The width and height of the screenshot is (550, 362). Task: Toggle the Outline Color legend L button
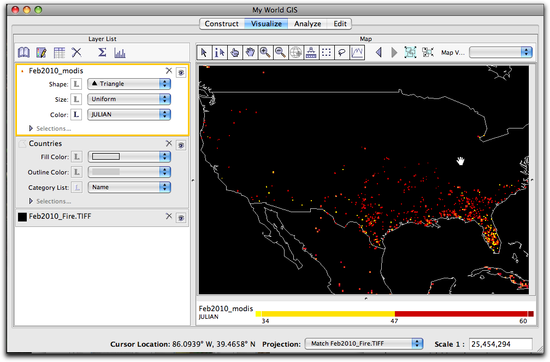pos(76,172)
